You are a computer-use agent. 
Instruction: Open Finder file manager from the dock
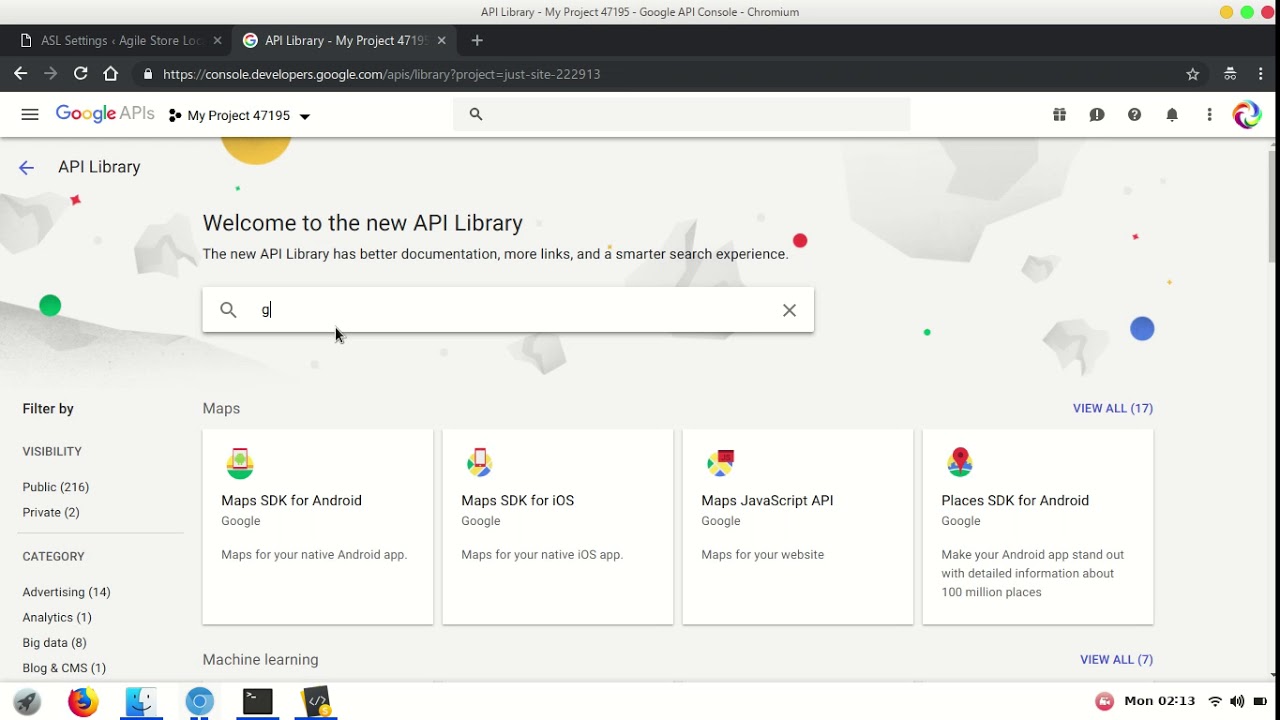point(141,702)
